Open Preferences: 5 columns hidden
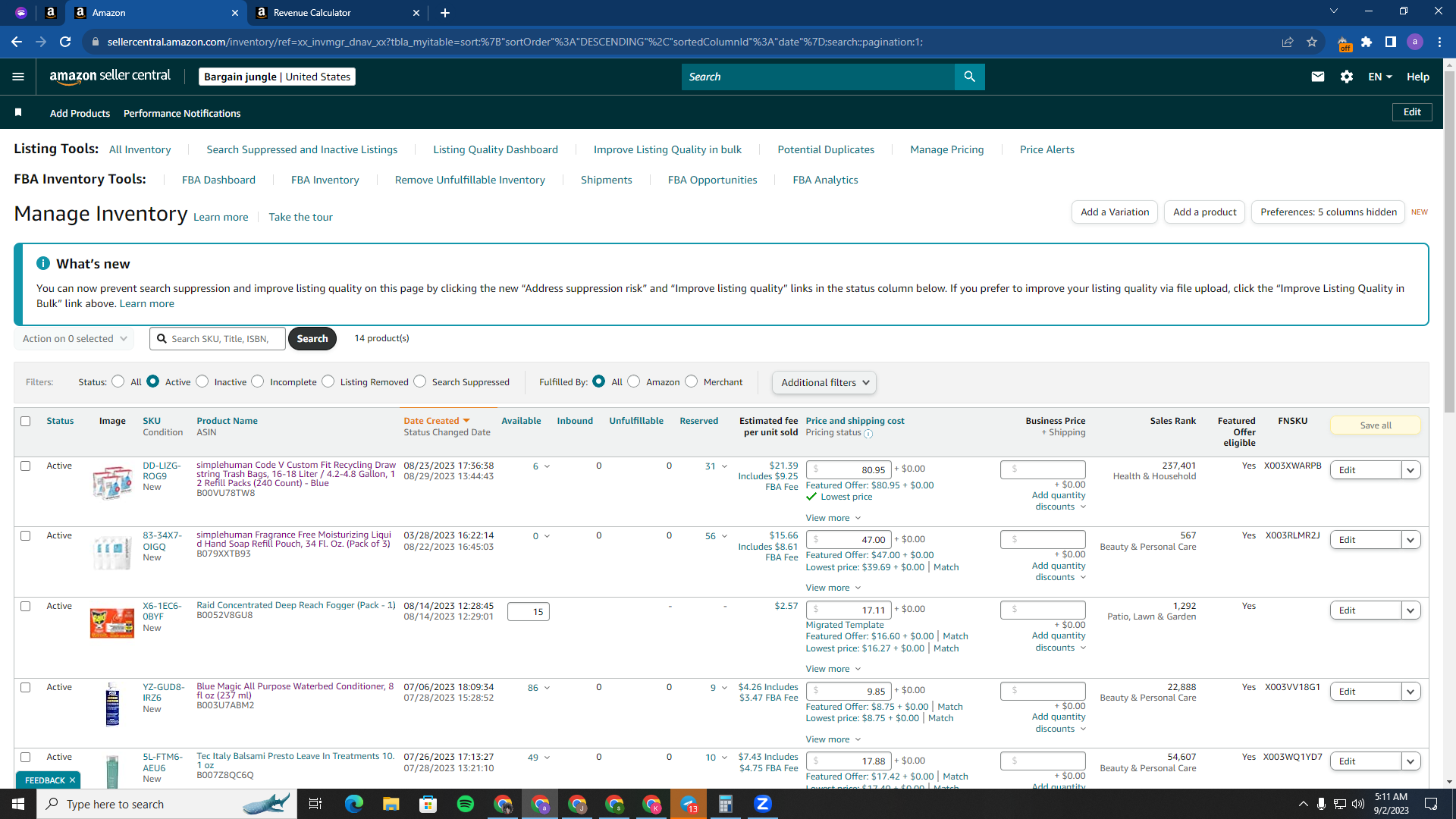1456x819 pixels. (1329, 212)
